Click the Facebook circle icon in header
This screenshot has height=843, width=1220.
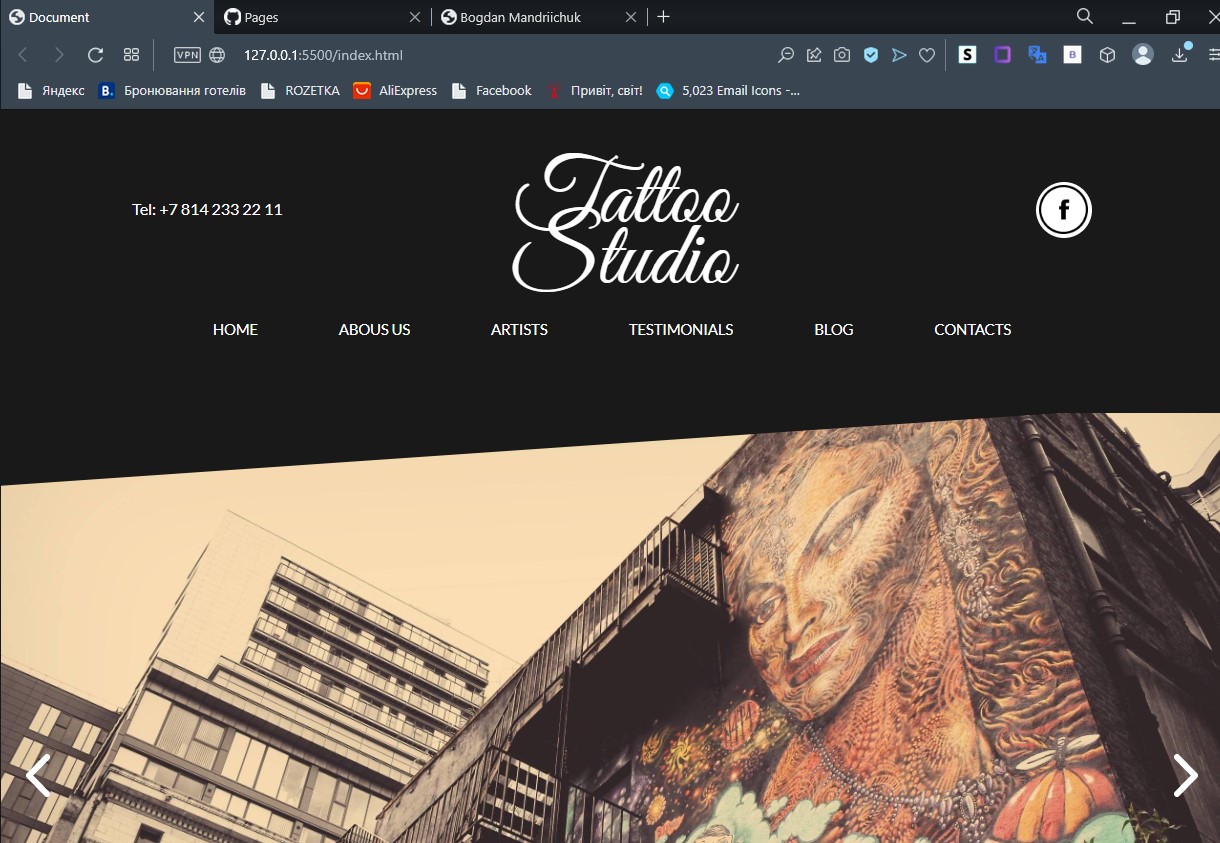point(1063,210)
